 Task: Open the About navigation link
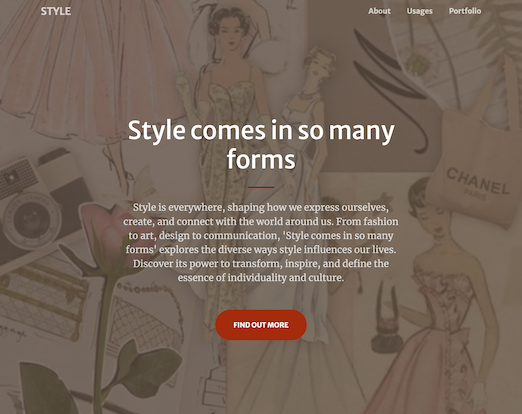point(379,11)
